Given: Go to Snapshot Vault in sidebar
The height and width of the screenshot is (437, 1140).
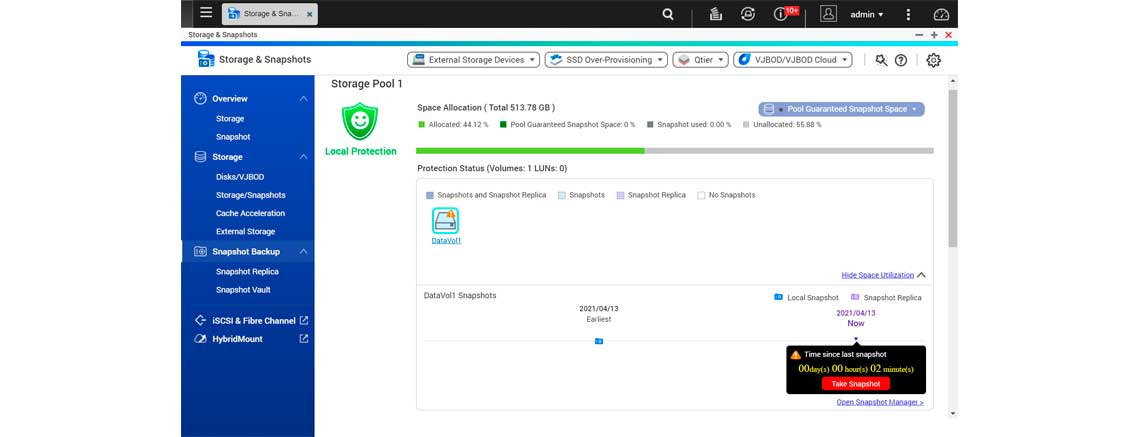Looking at the screenshot, I should (x=243, y=290).
